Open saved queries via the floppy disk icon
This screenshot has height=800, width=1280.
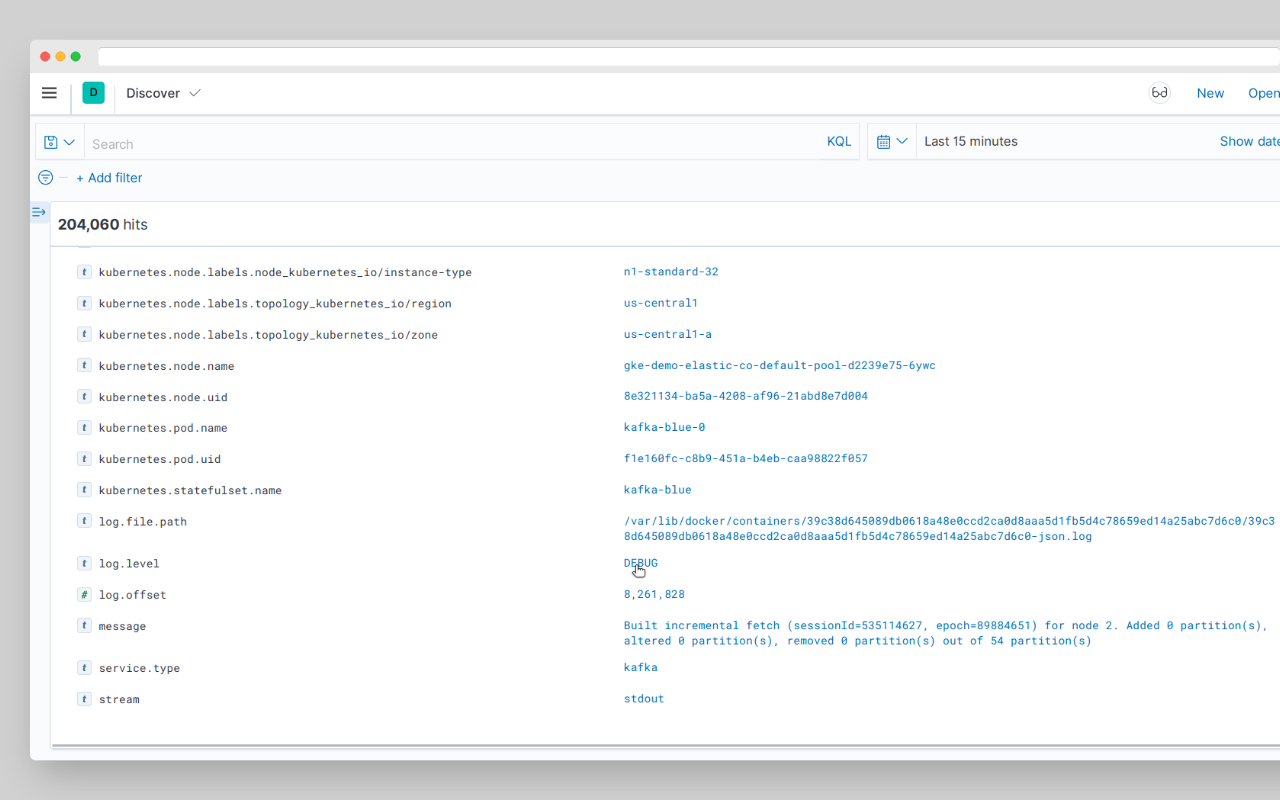tap(52, 141)
